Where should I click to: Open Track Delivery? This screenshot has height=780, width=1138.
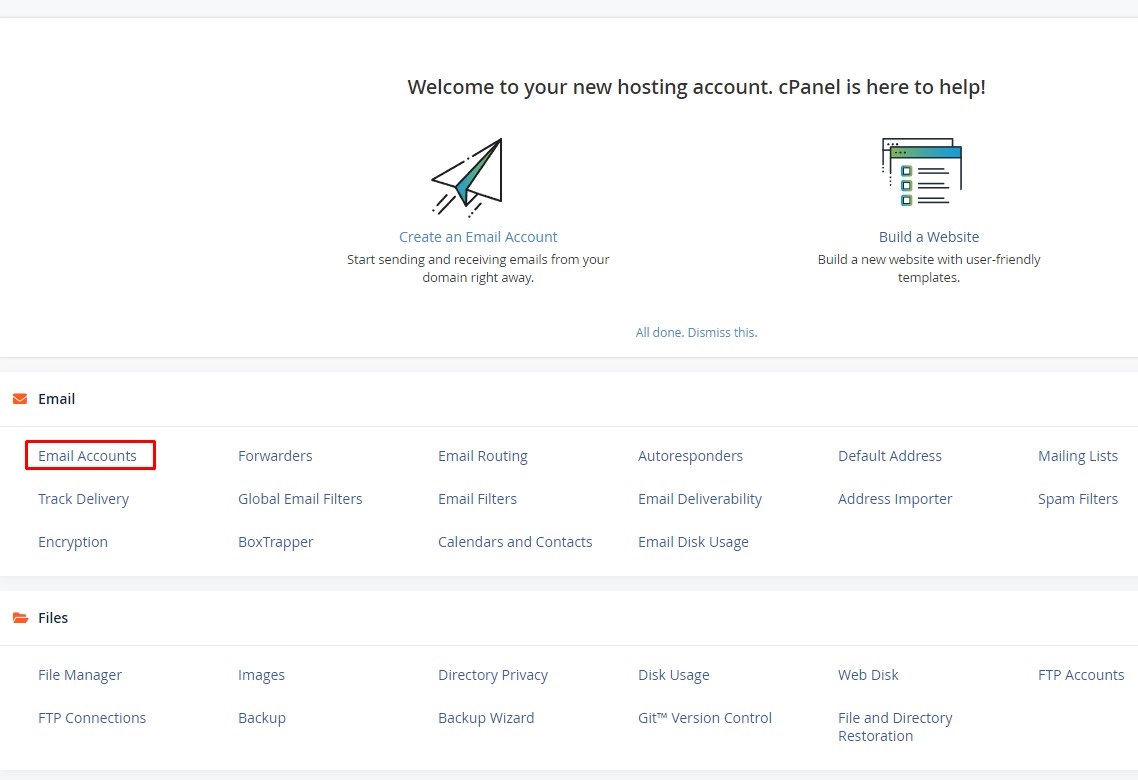pyautogui.click(x=83, y=499)
